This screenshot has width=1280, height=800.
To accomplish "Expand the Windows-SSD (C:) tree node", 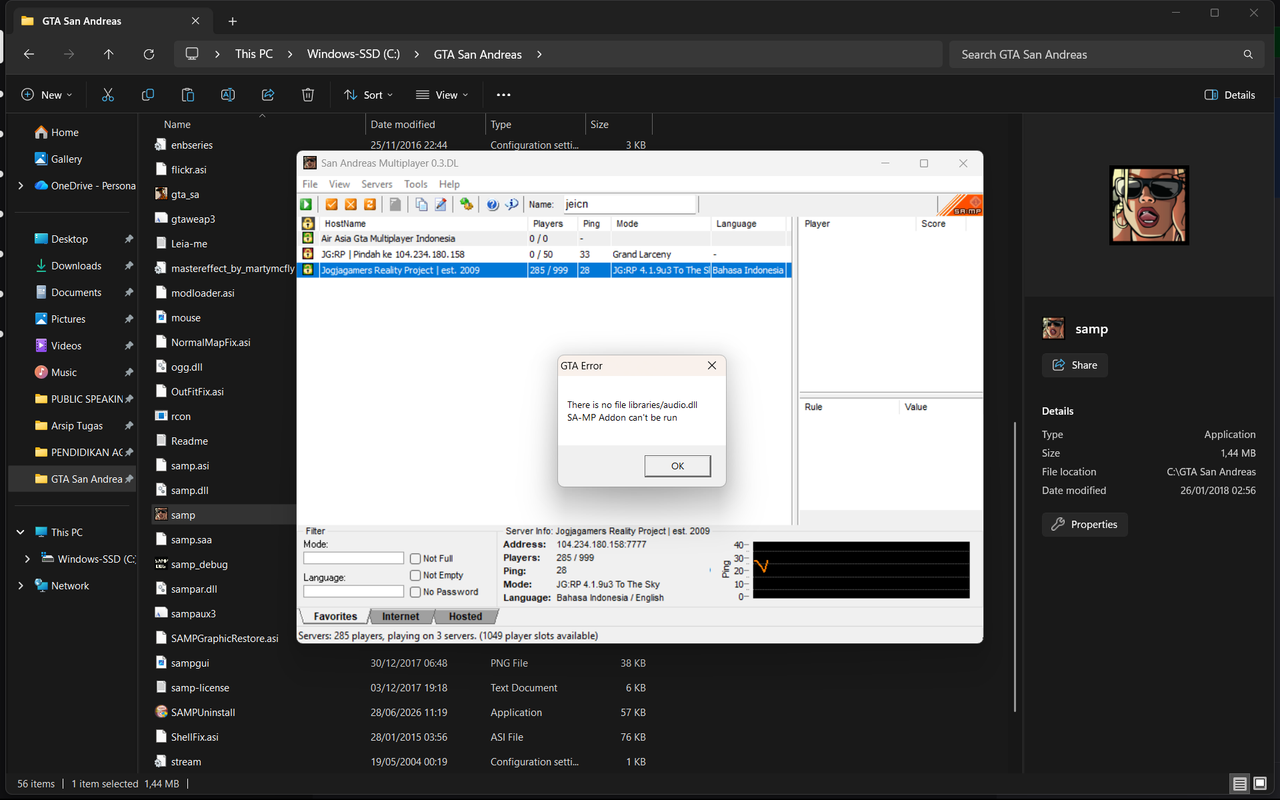I will [27, 559].
